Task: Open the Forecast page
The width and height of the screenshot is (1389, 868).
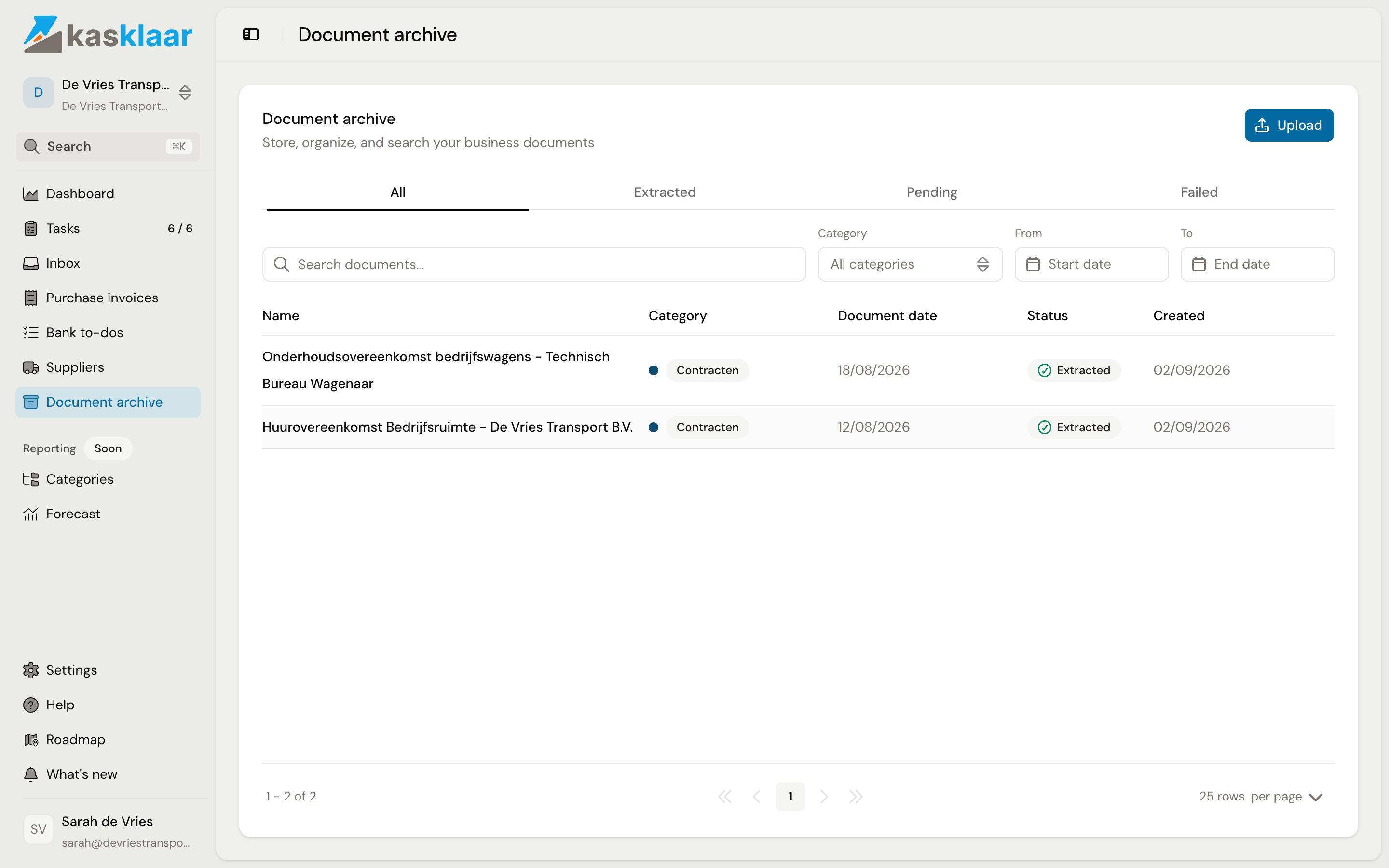Action: [108, 514]
